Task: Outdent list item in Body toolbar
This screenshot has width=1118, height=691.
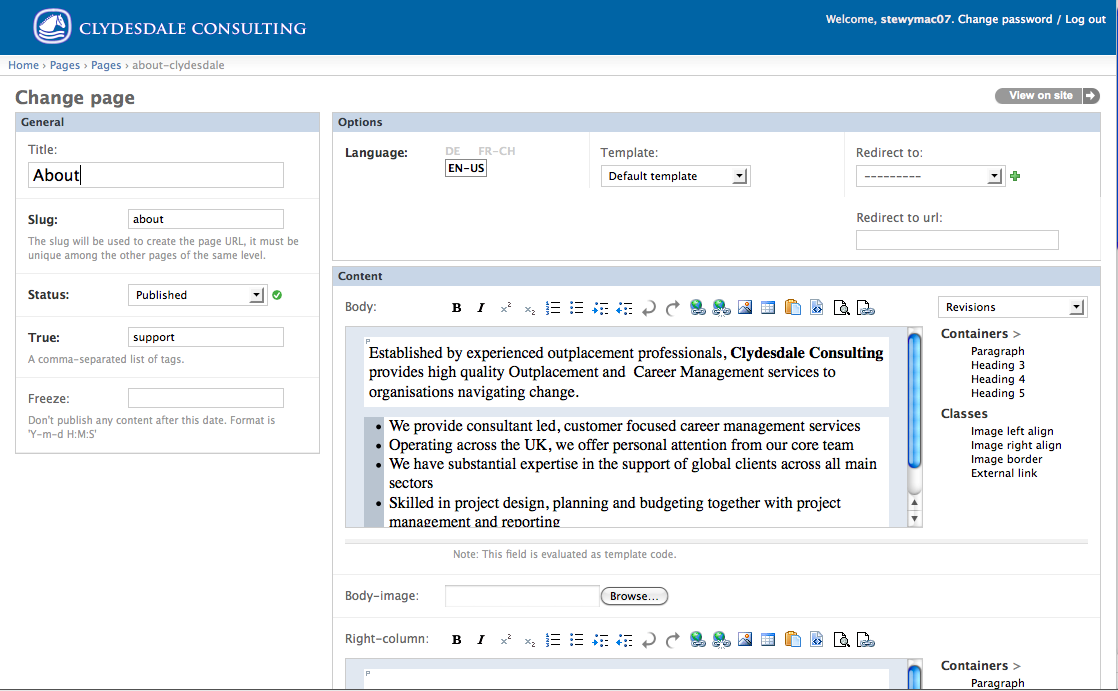Action: click(x=625, y=308)
